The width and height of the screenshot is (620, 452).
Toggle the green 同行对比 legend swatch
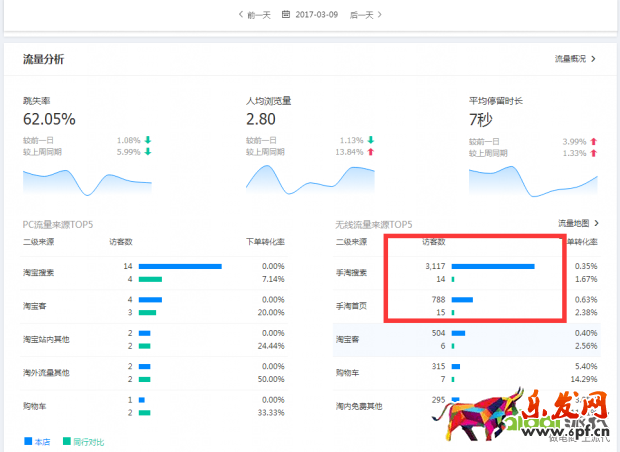[66, 441]
